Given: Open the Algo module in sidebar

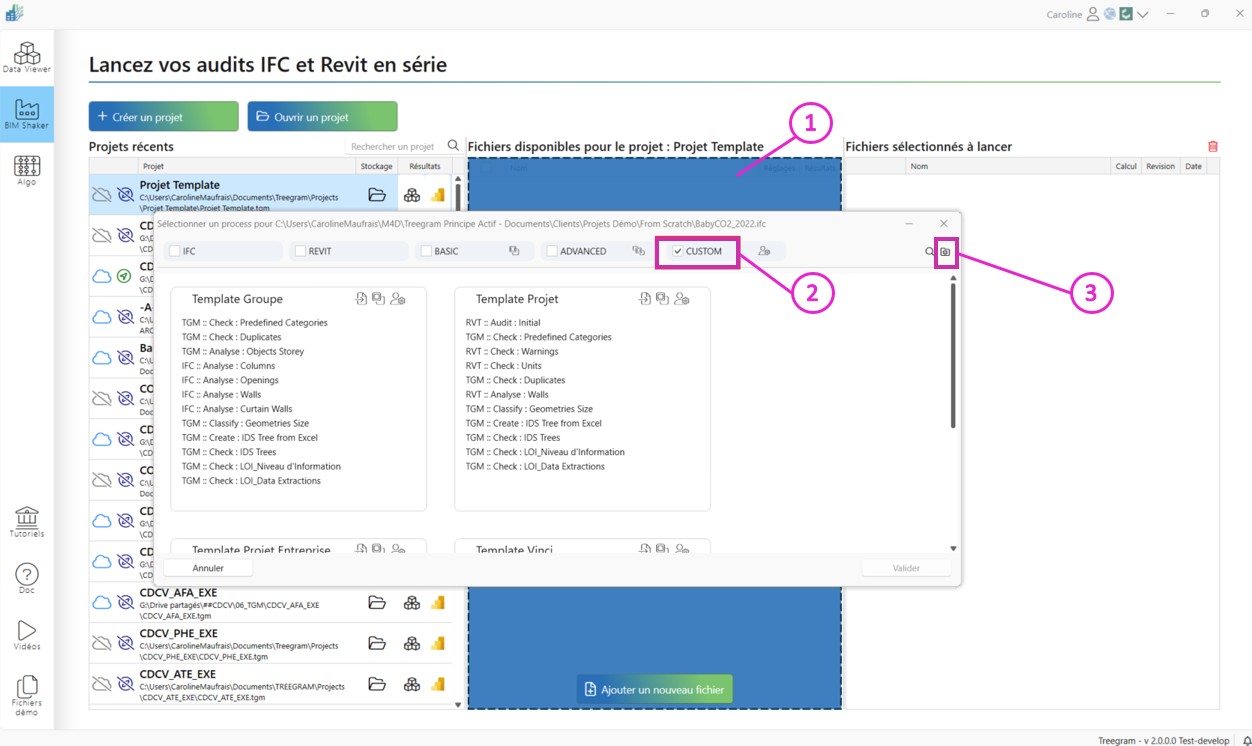Looking at the screenshot, I should (x=27, y=169).
